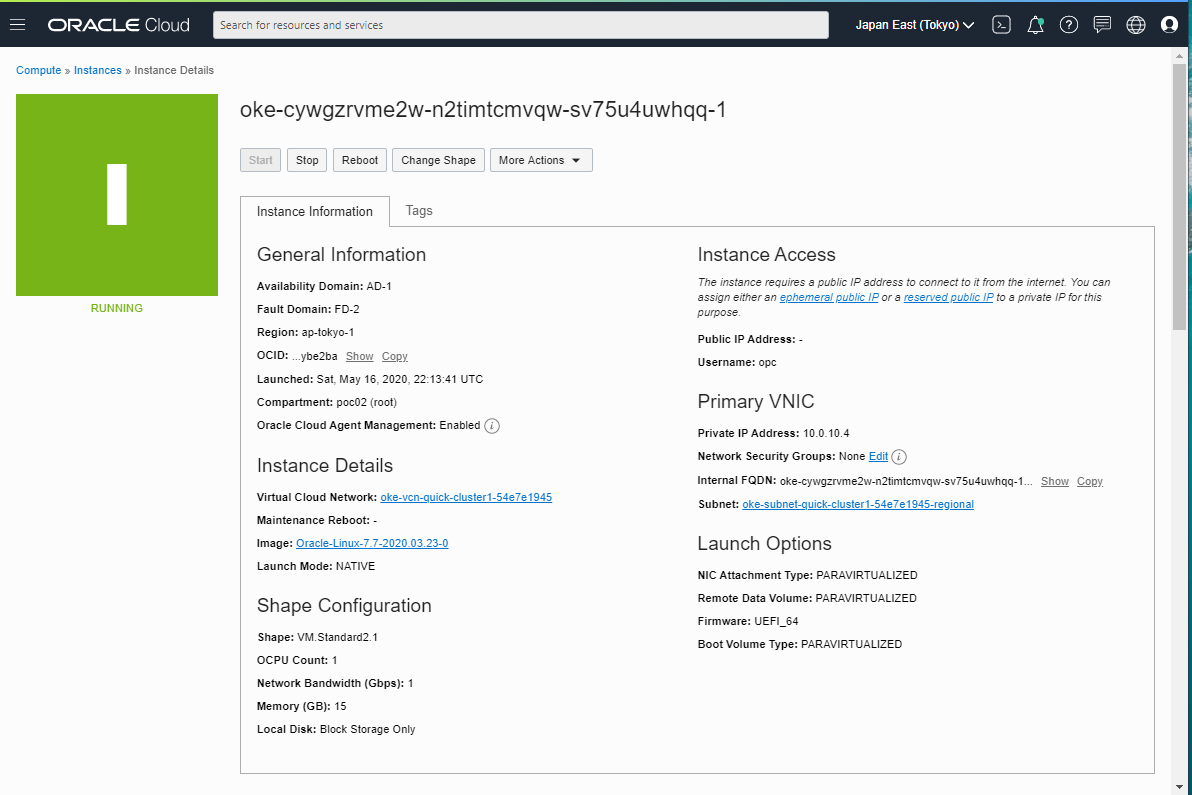Viewport: 1192px width, 795px height.
Task: Open the announcements bell icon
Action: [x=1035, y=25]
